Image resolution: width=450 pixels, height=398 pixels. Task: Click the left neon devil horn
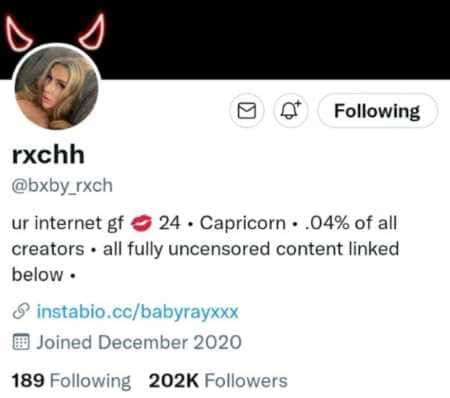click(18, 33)
